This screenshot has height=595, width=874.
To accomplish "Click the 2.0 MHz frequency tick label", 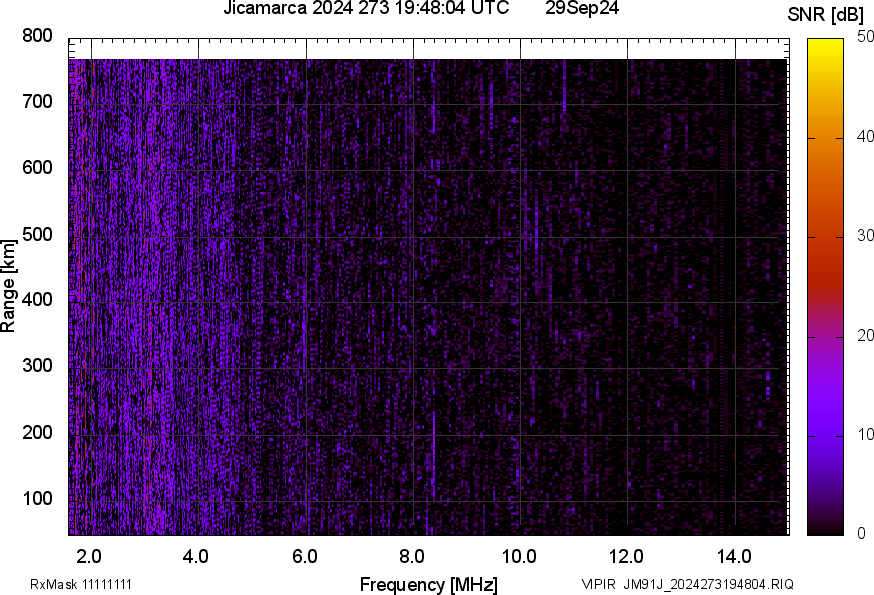I will [90, 556].
